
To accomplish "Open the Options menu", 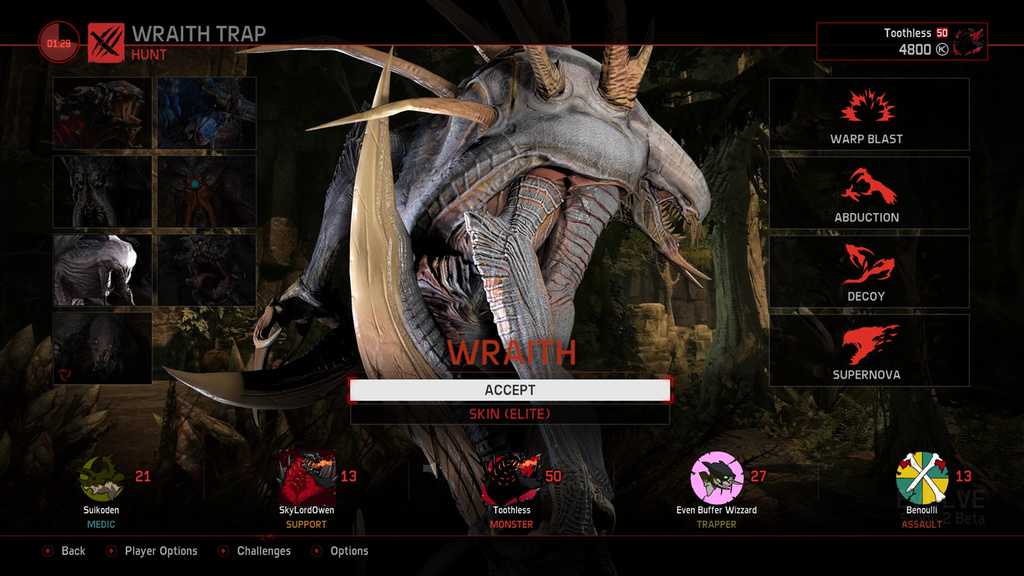I will pos(349,551).
